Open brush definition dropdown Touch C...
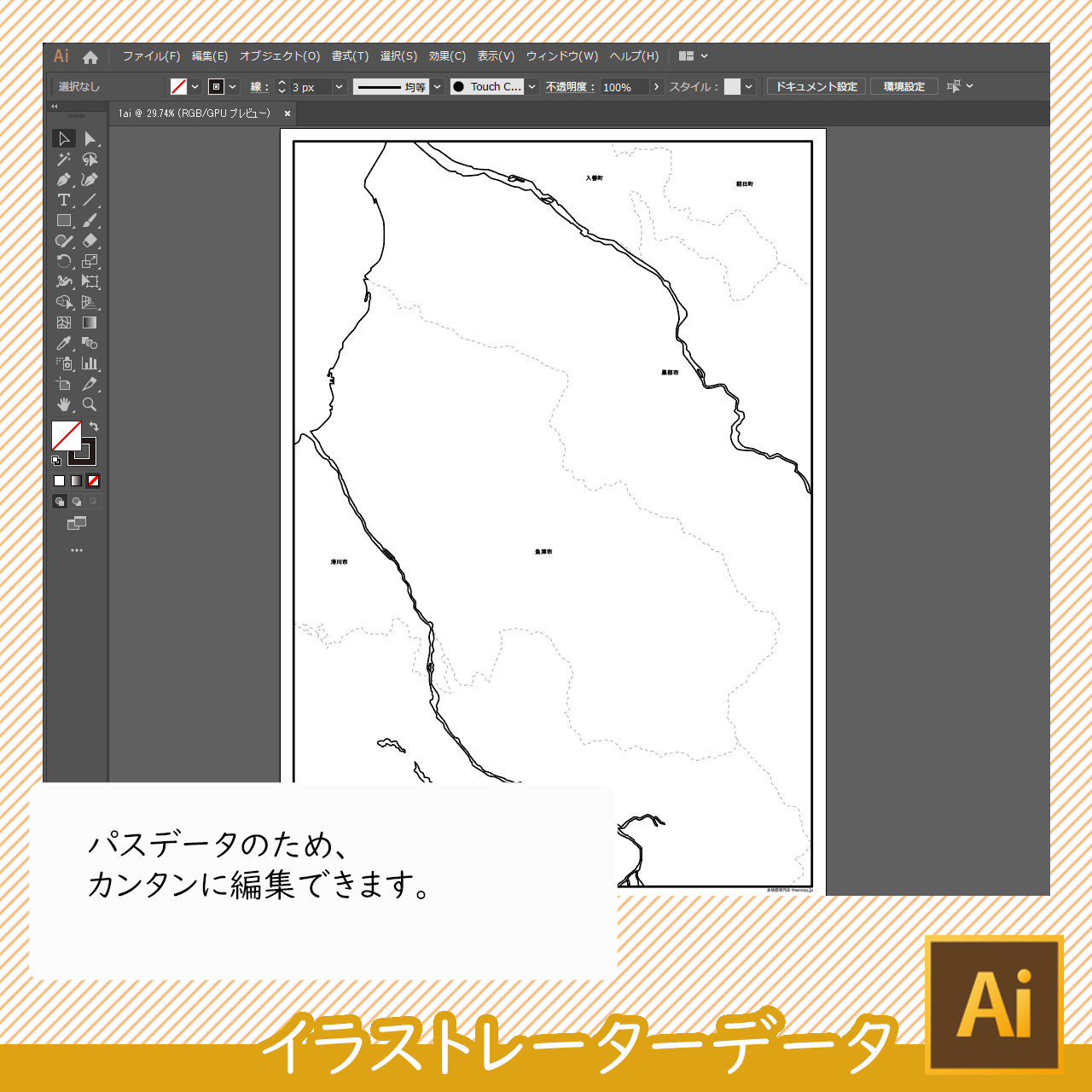Viewport: 1092px width, 1092px height. tap(532, 87)
